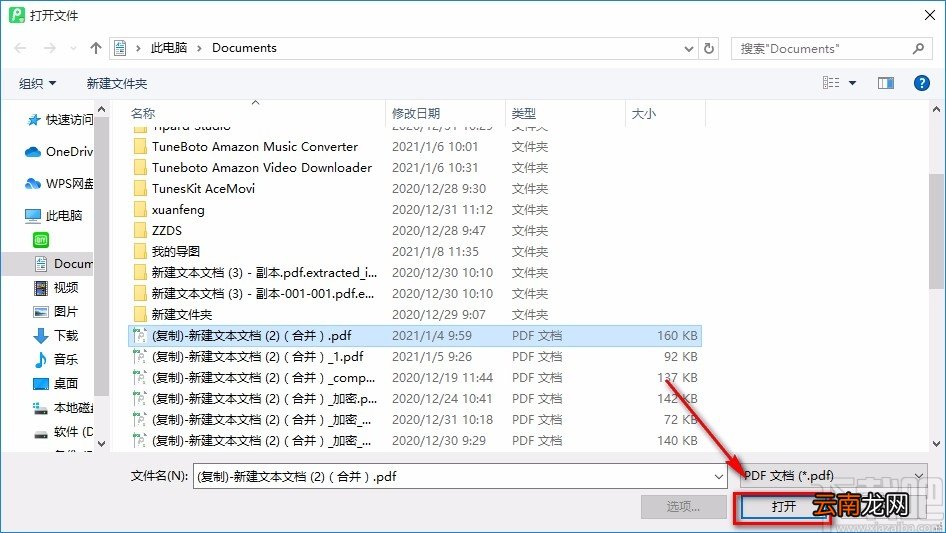The image size is (946, 533).
Task: Click 此电脑 in the address breadcrumb
Action: click(x=169, y=48)
